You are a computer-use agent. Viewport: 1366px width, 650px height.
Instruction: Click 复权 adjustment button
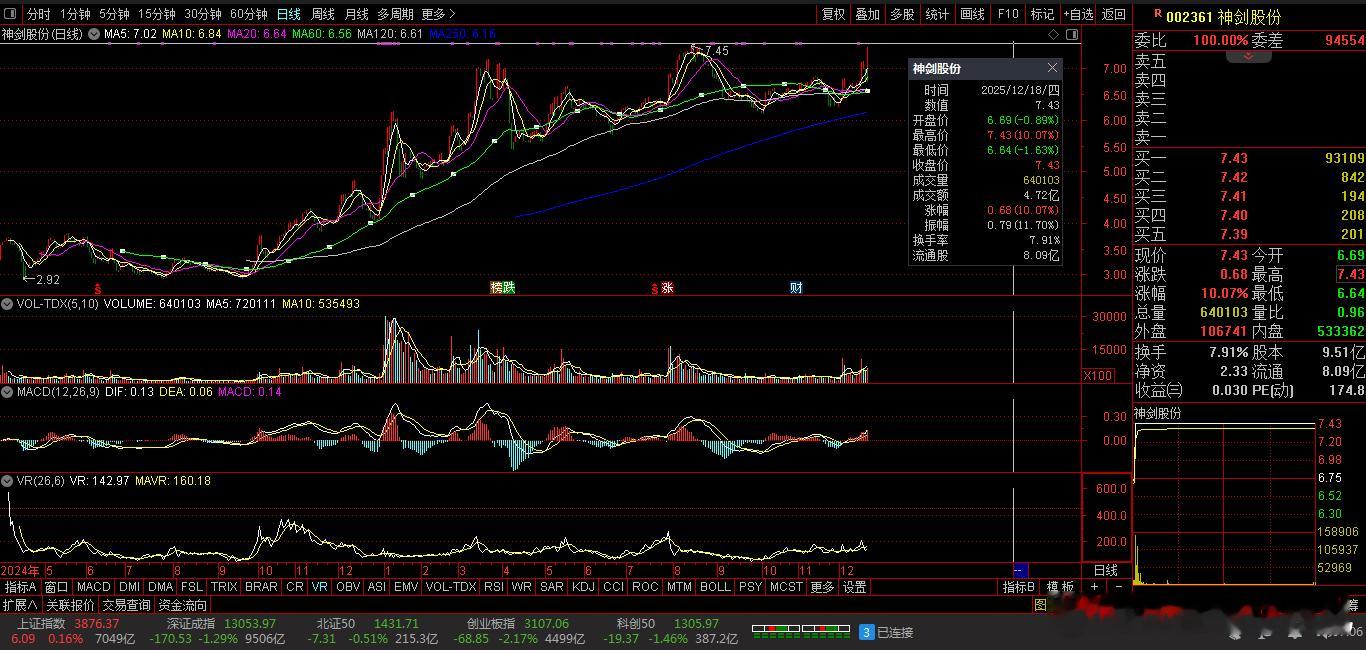click(x=833, y=14)
